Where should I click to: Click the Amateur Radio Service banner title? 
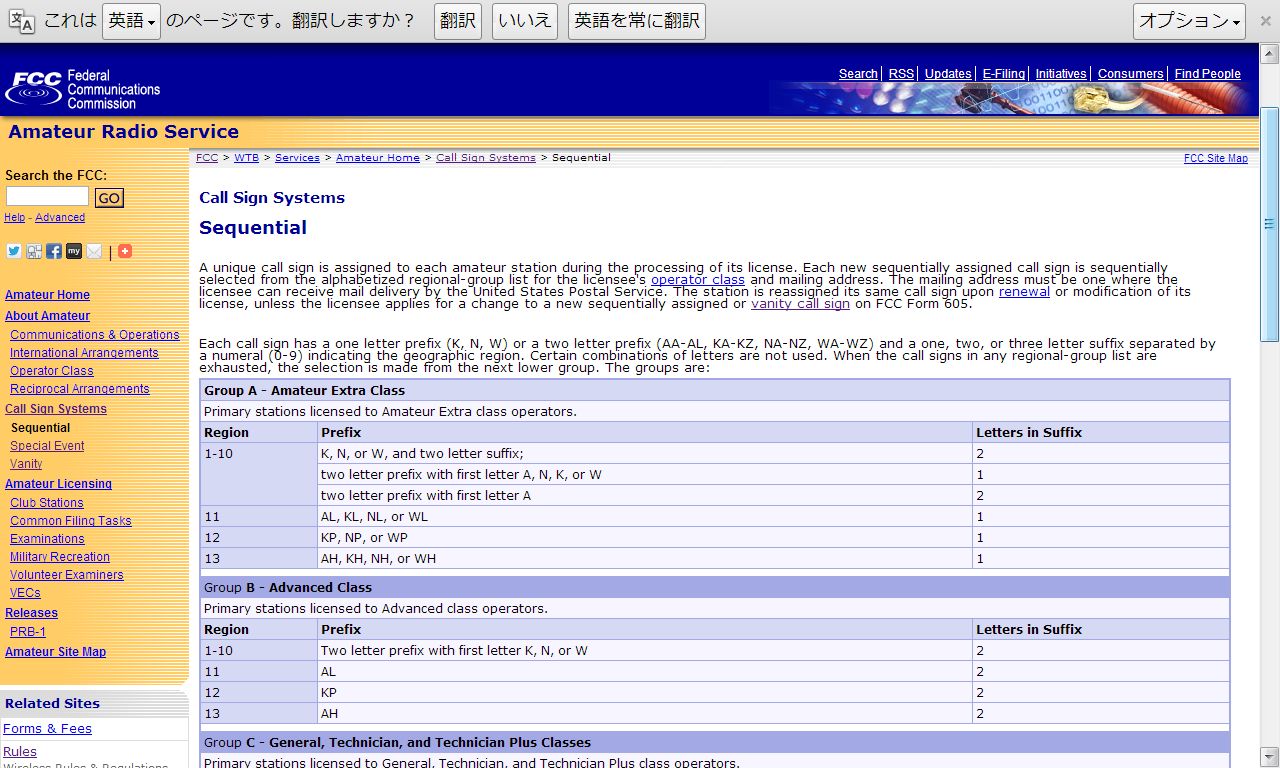tap(124, 132)
